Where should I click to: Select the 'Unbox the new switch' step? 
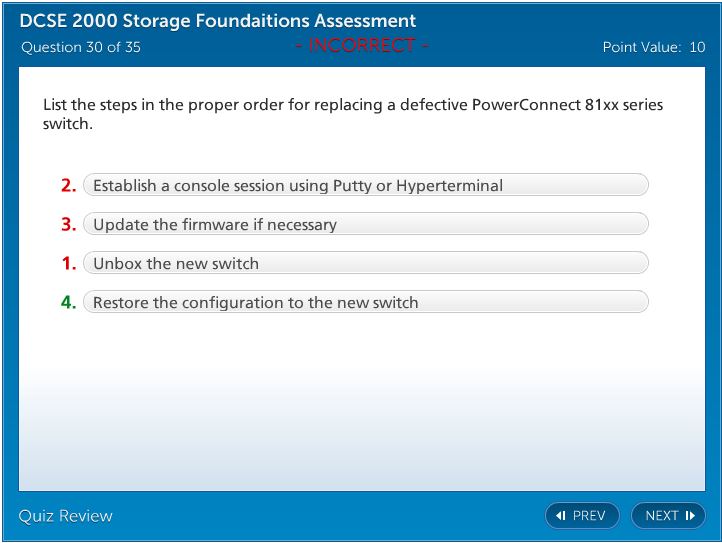coord(366,264)
